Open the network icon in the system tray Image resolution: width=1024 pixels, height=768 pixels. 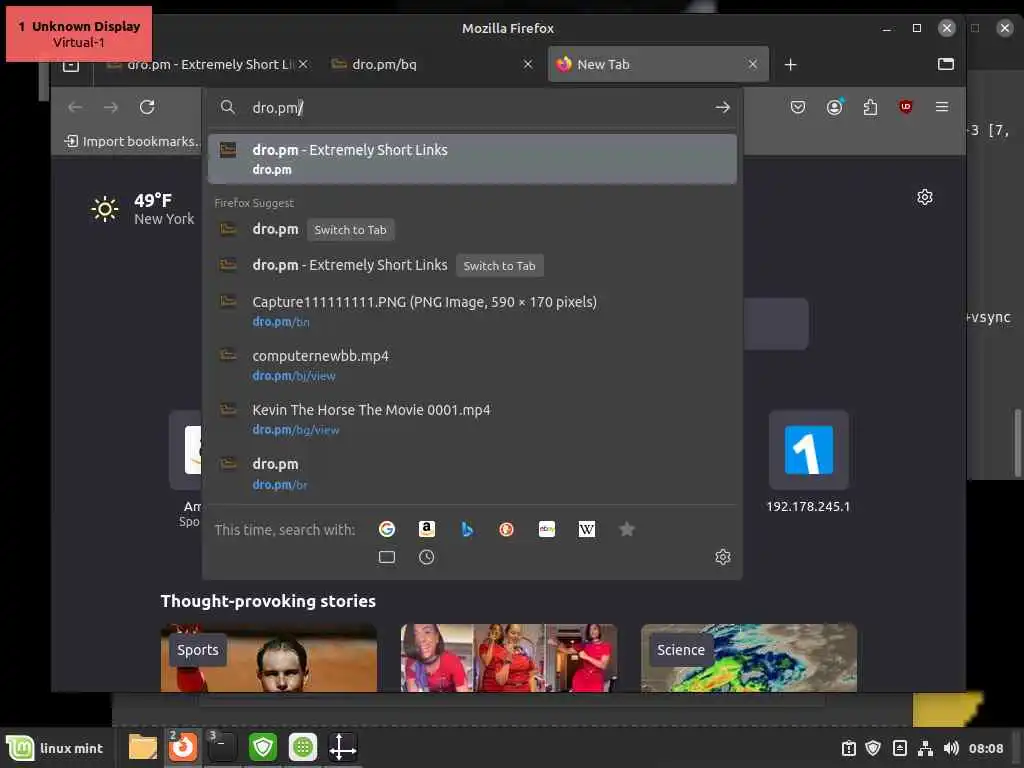tap(925, 748)
